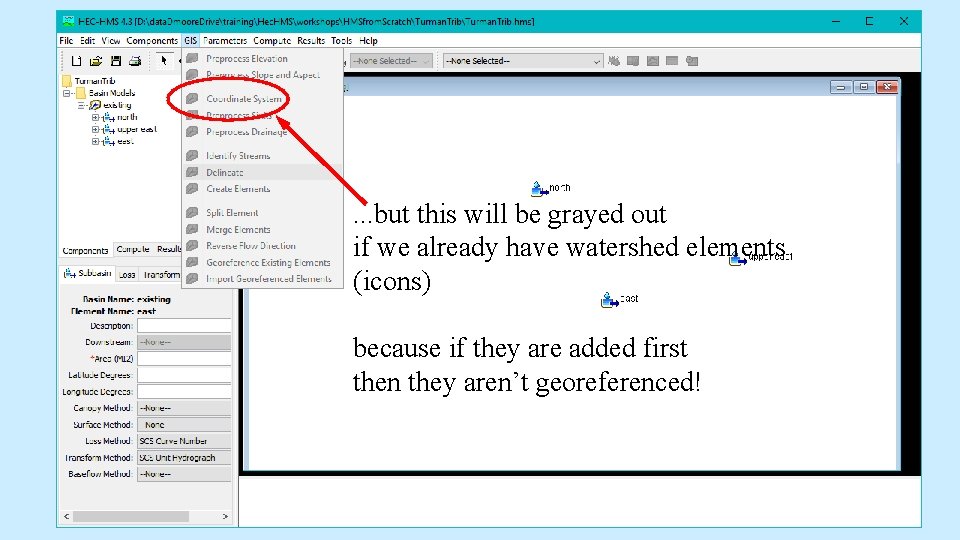The image size is (960, 540).
Task: Open the Surface Method dropdown
Action: 184,424
